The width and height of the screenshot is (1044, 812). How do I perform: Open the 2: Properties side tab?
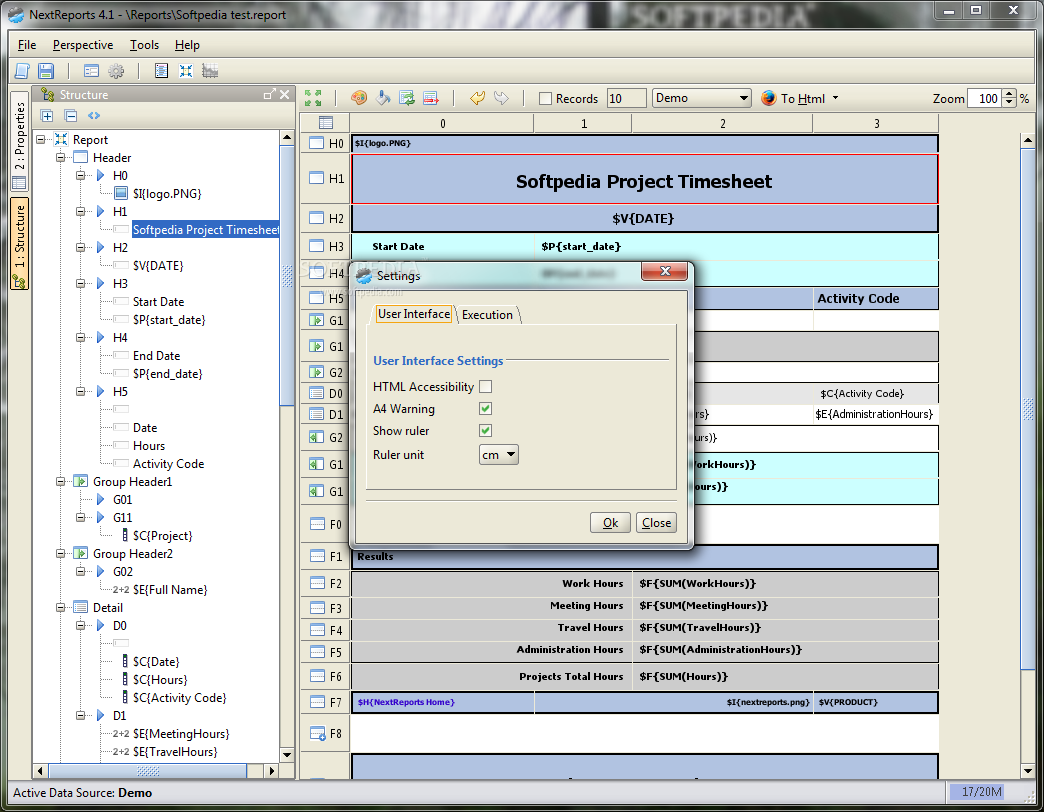point(19,142)
